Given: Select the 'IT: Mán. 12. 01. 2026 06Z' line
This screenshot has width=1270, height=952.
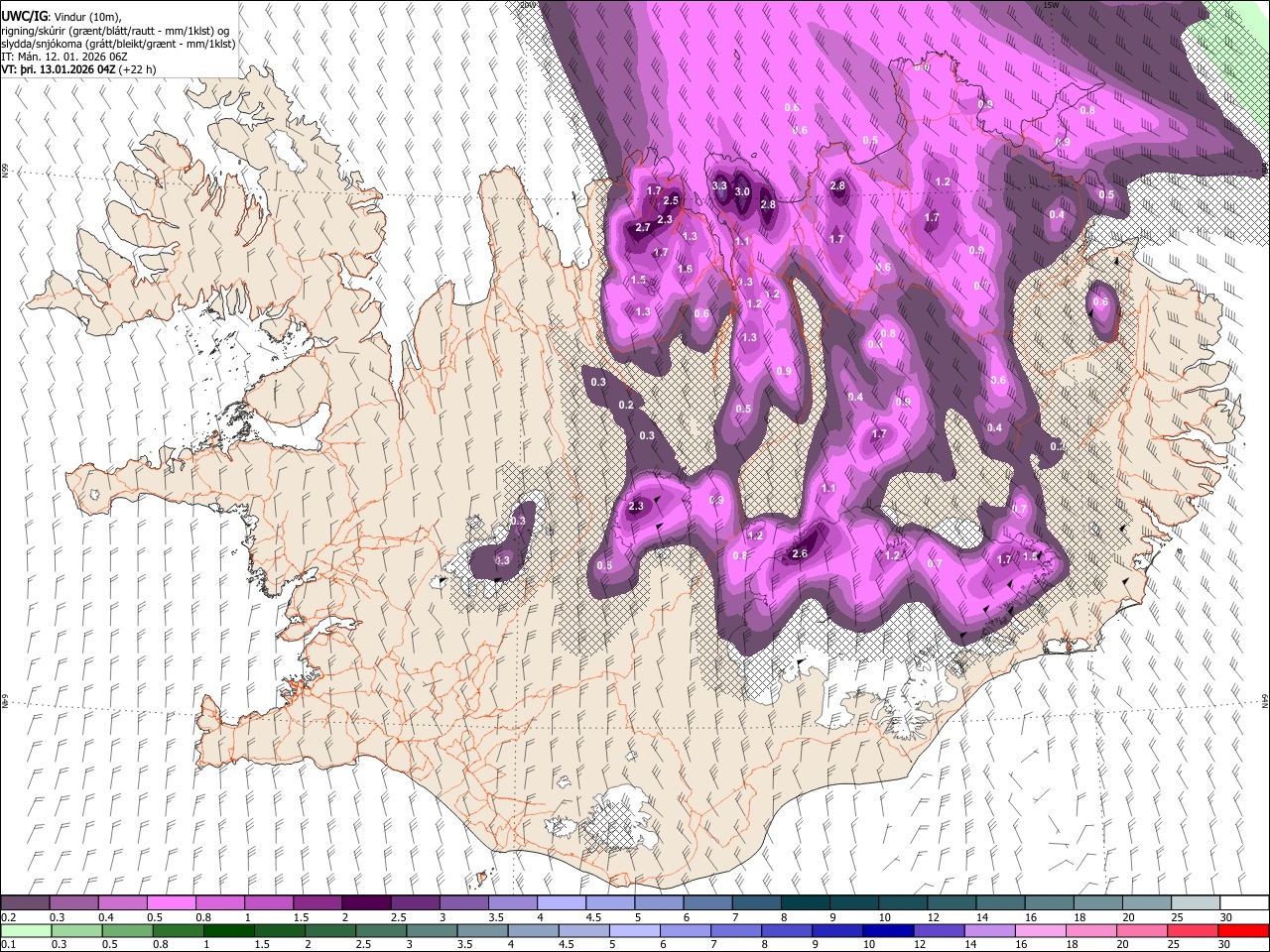Looking at the screenshot, I should point(63,58).
